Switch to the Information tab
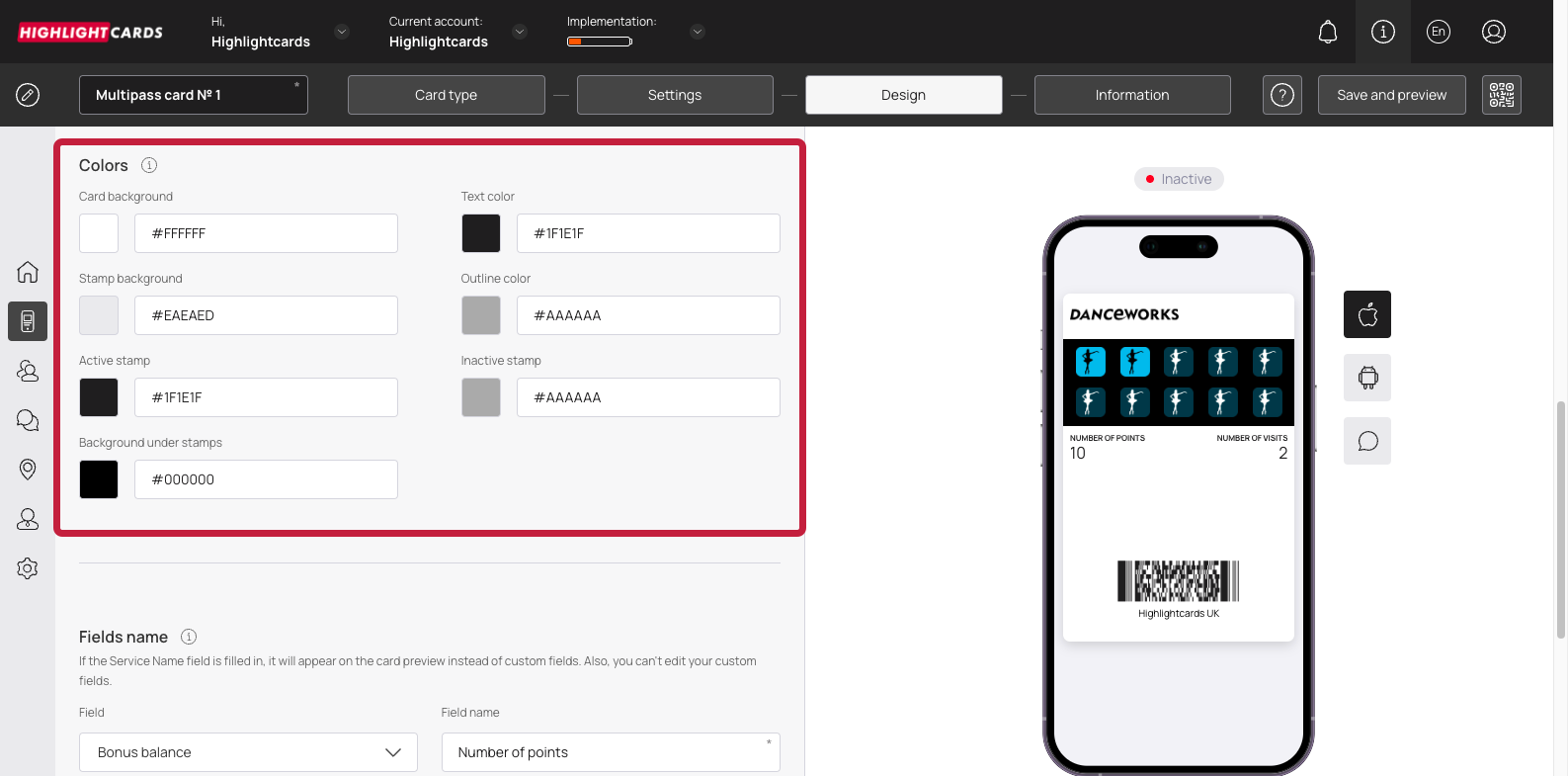The width and height of the screenshot is (1568, 776). coord(1131,95)
